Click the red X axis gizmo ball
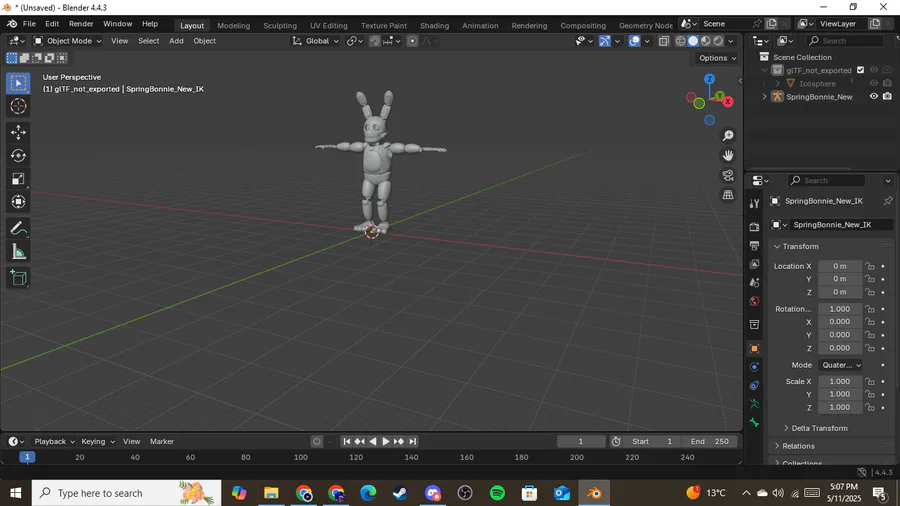Viewport: 900px width, 506px height. coord(728,102)
